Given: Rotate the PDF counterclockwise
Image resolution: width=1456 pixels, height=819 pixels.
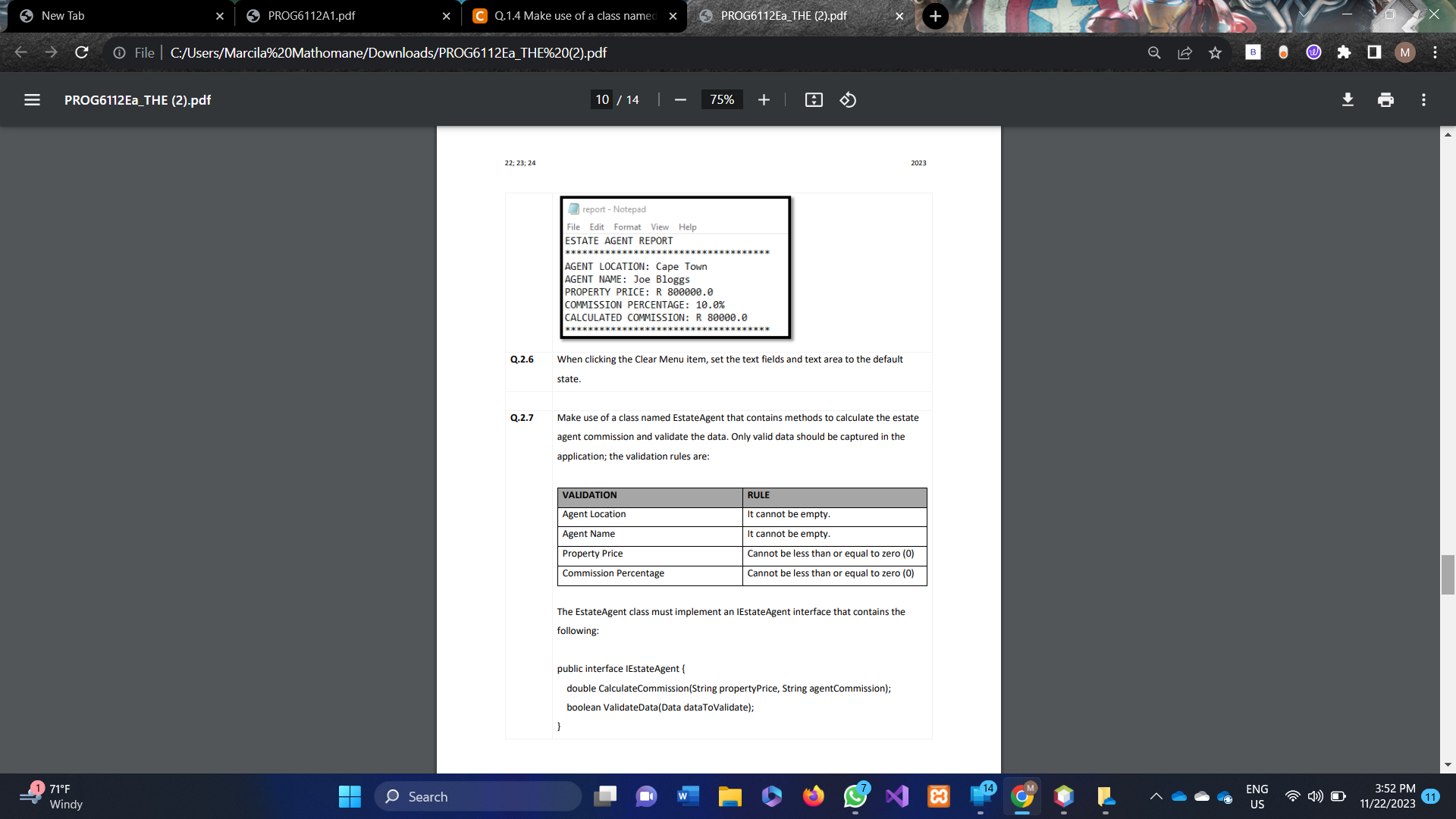Looking at the screenshot, I should click(848, 100).
